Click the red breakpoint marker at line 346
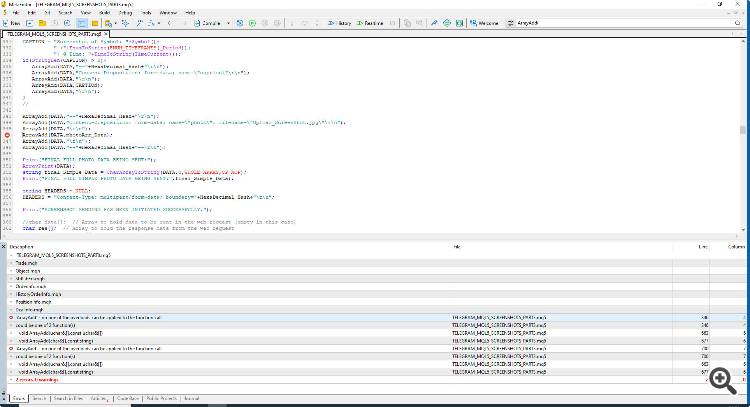This screenshot has height=407, width=750. click(7, 135)
